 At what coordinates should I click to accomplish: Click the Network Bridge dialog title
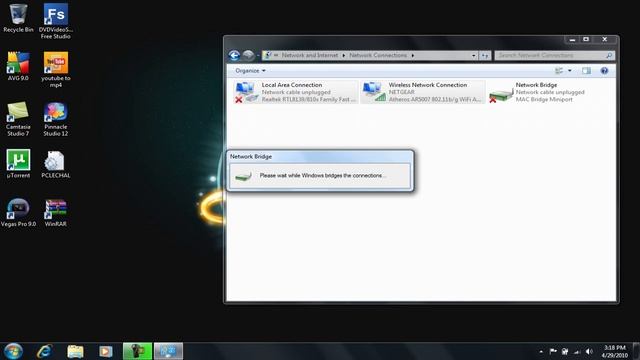coord(251,156)
